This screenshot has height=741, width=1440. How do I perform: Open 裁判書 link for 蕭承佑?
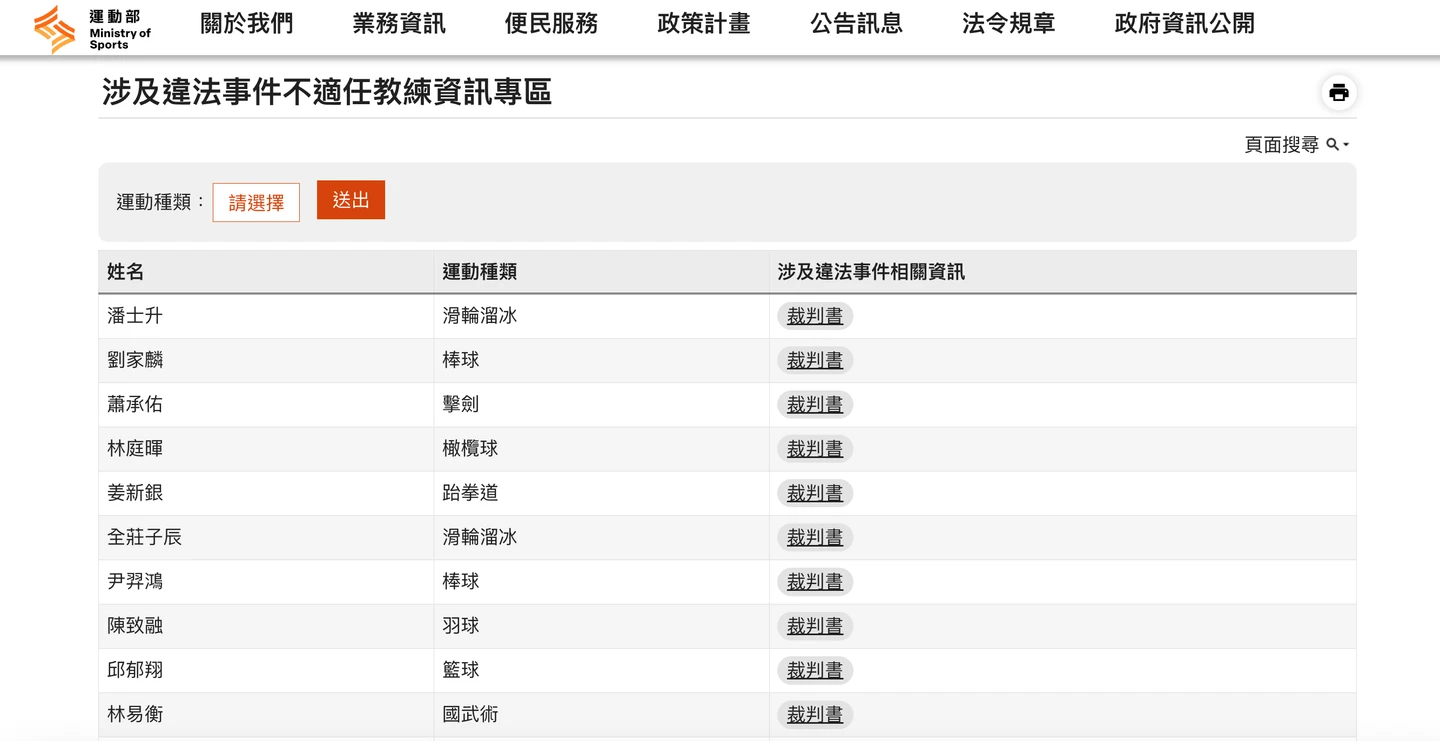coord(815,404)
